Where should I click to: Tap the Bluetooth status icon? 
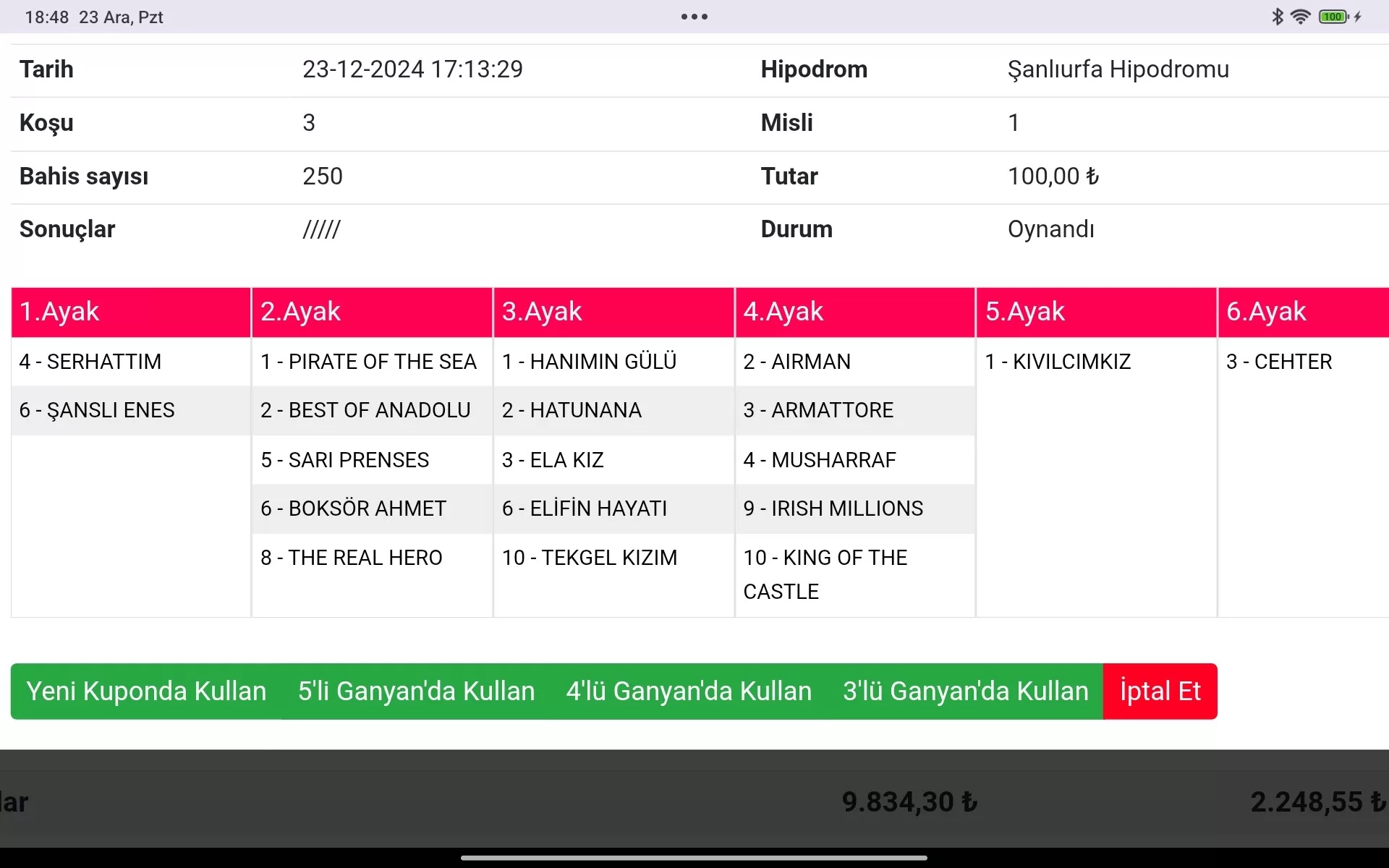pyautogui.click(x=1277, y=17)
